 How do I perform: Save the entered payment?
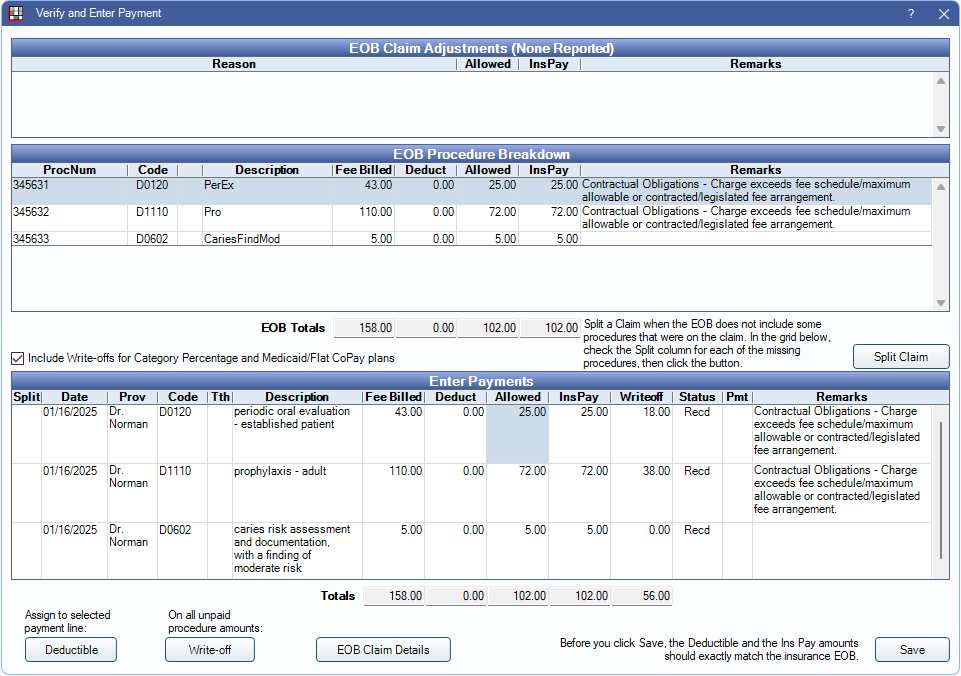pos(911,650)
